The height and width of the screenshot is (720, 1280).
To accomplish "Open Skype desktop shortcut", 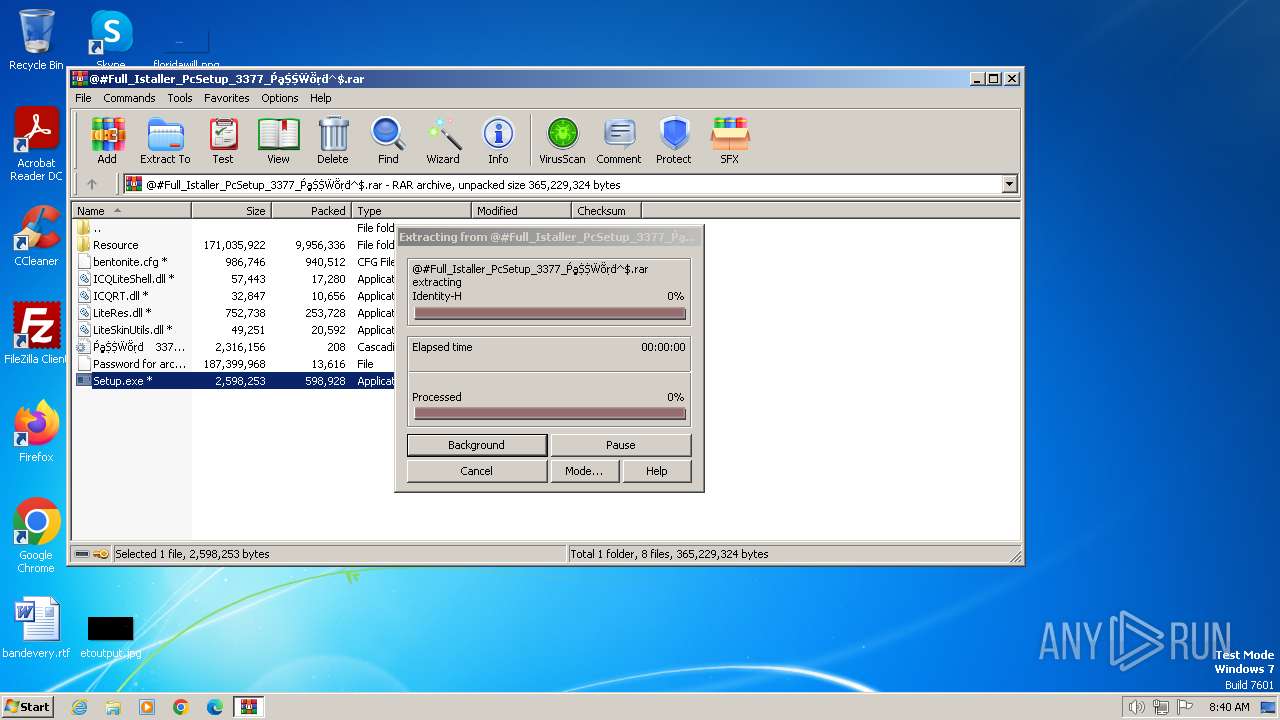I will (x=111, y=40).
